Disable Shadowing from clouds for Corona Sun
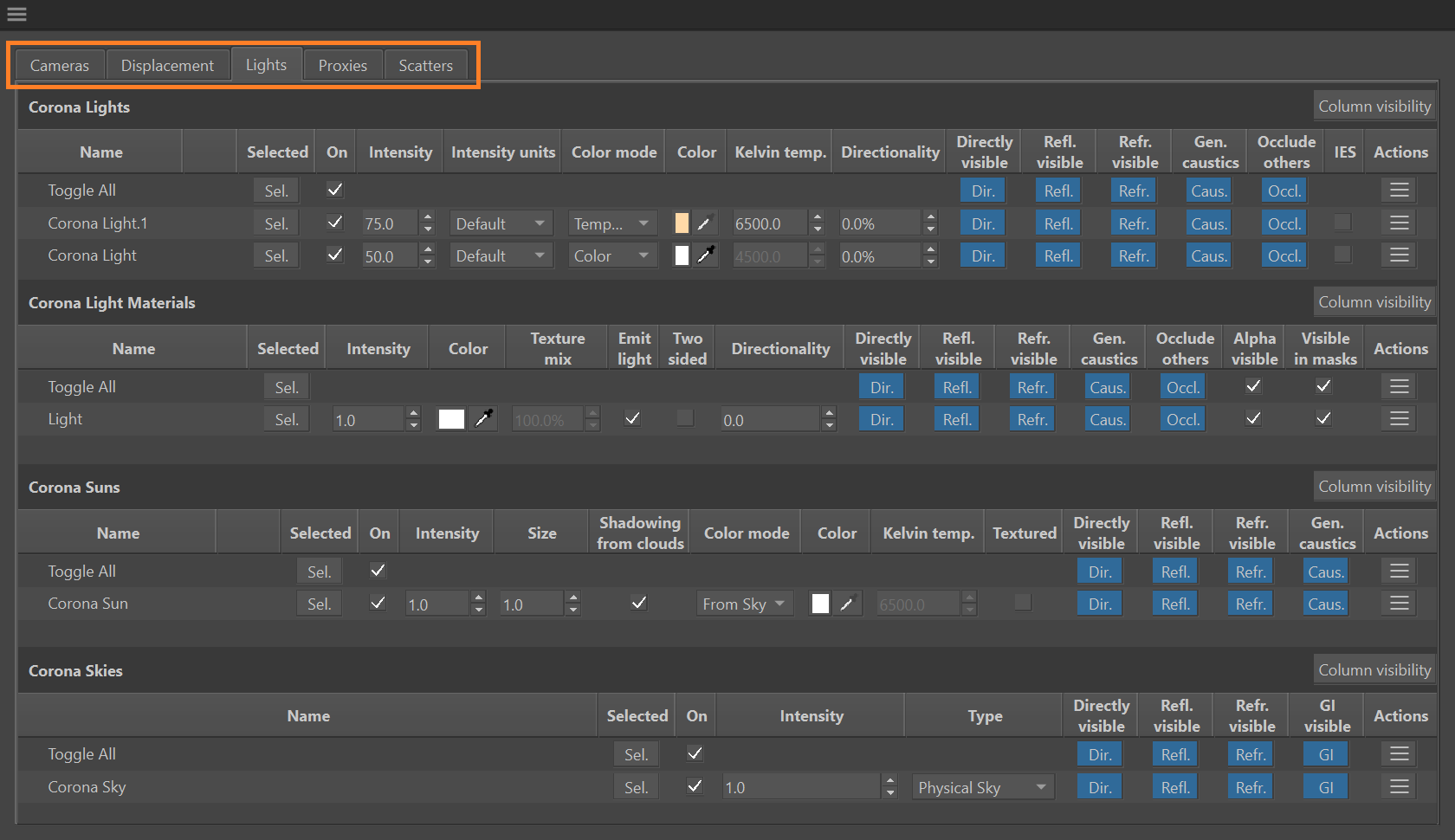The width and height of the screenshot is (1455, 840). pos(639,603)
